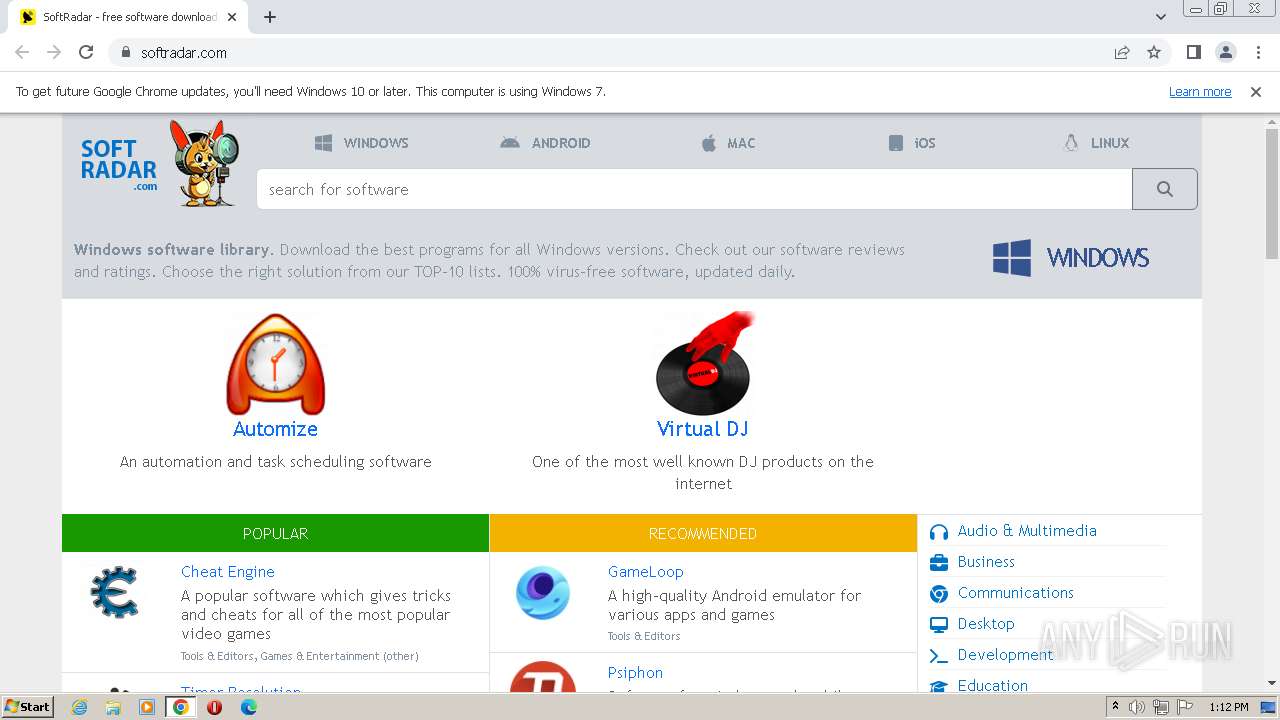
Task: Dismiss the Chrome update notification bar
Action: point(1256,91)
